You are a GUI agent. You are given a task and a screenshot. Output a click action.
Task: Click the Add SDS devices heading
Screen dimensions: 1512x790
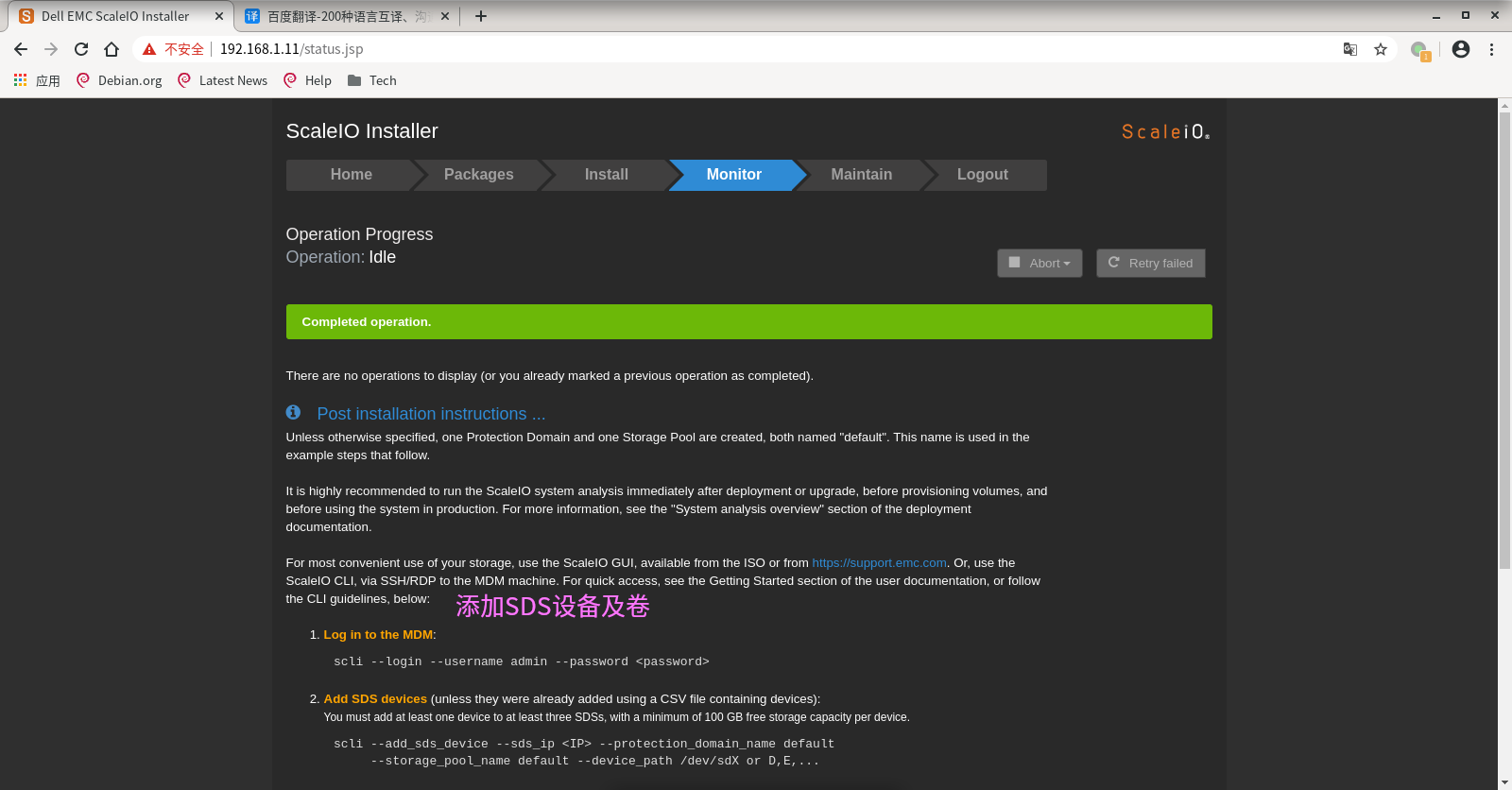pos(375,699)
